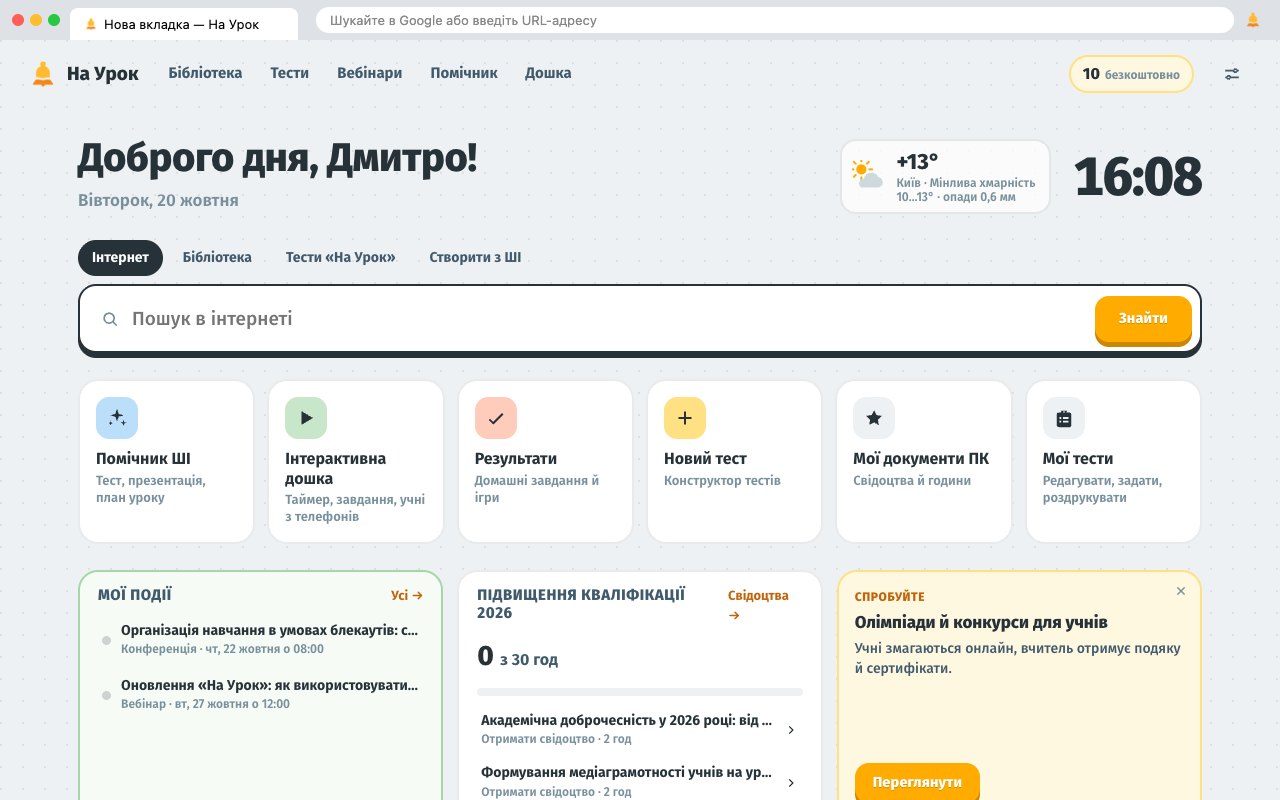1280x800 pixels.
Task: Open Вебінари in top navigation
Action: point(370,73)
